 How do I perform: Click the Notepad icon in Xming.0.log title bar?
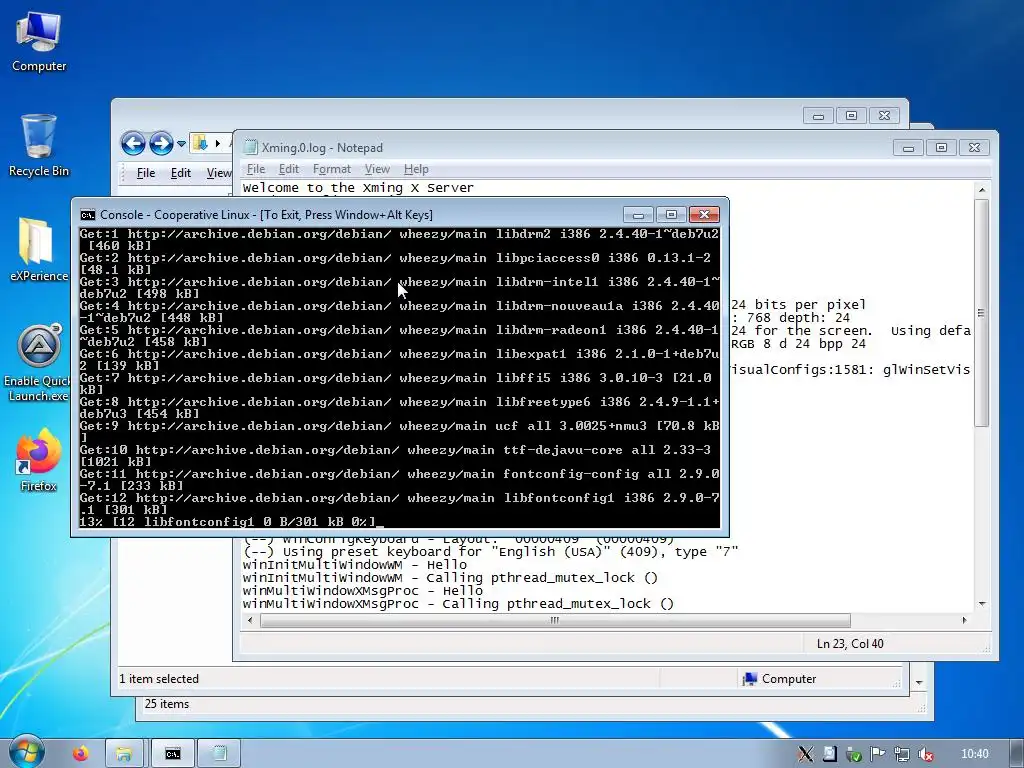[x=250, y=148]
